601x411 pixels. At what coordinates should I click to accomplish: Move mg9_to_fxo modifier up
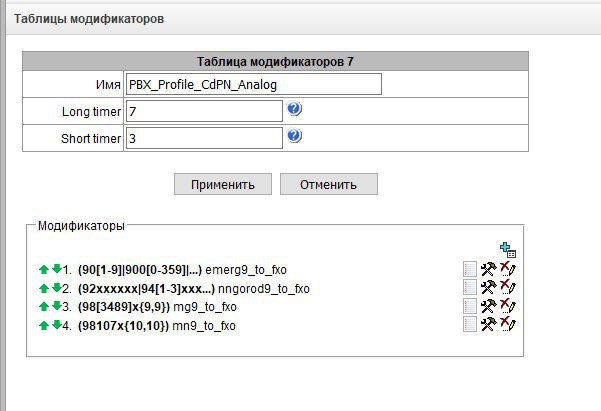tap(44, 306)
